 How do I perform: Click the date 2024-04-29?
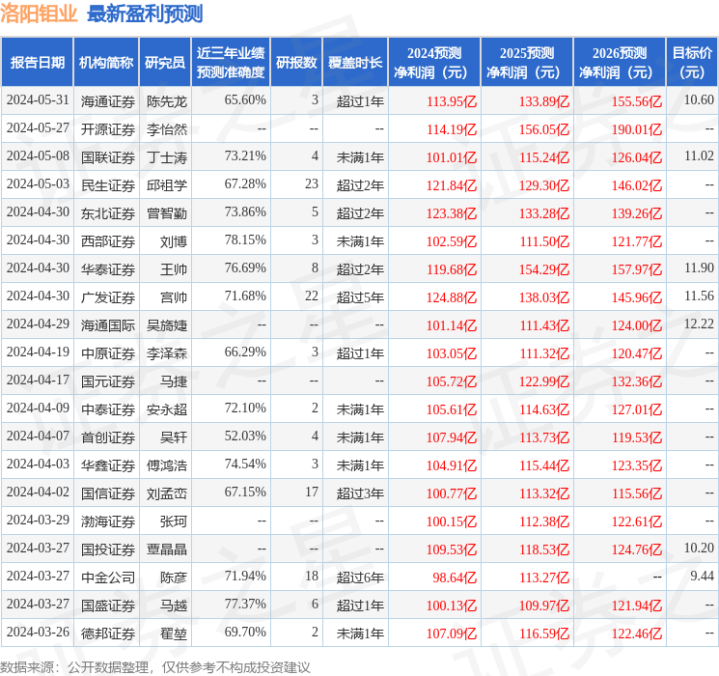38,323
